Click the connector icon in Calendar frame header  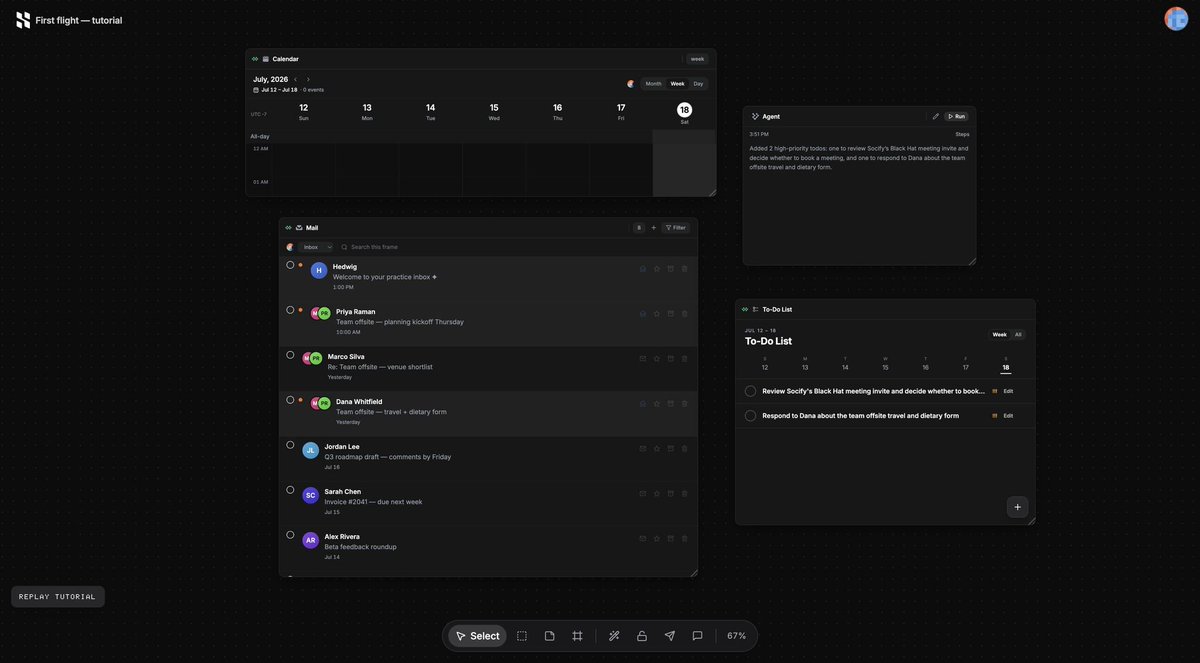tap(255, 59)
